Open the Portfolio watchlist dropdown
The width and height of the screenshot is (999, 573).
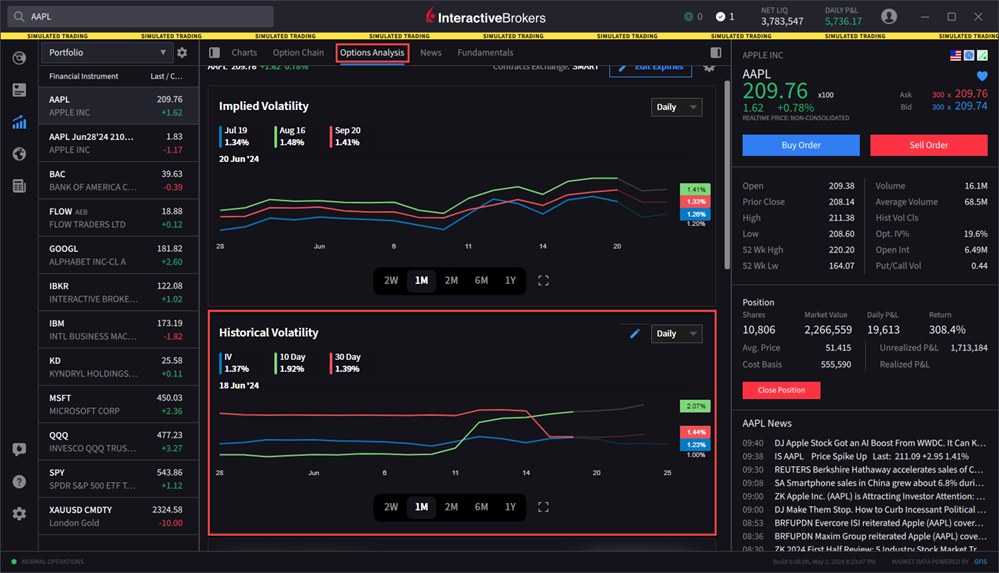click(x=107, y=53)
